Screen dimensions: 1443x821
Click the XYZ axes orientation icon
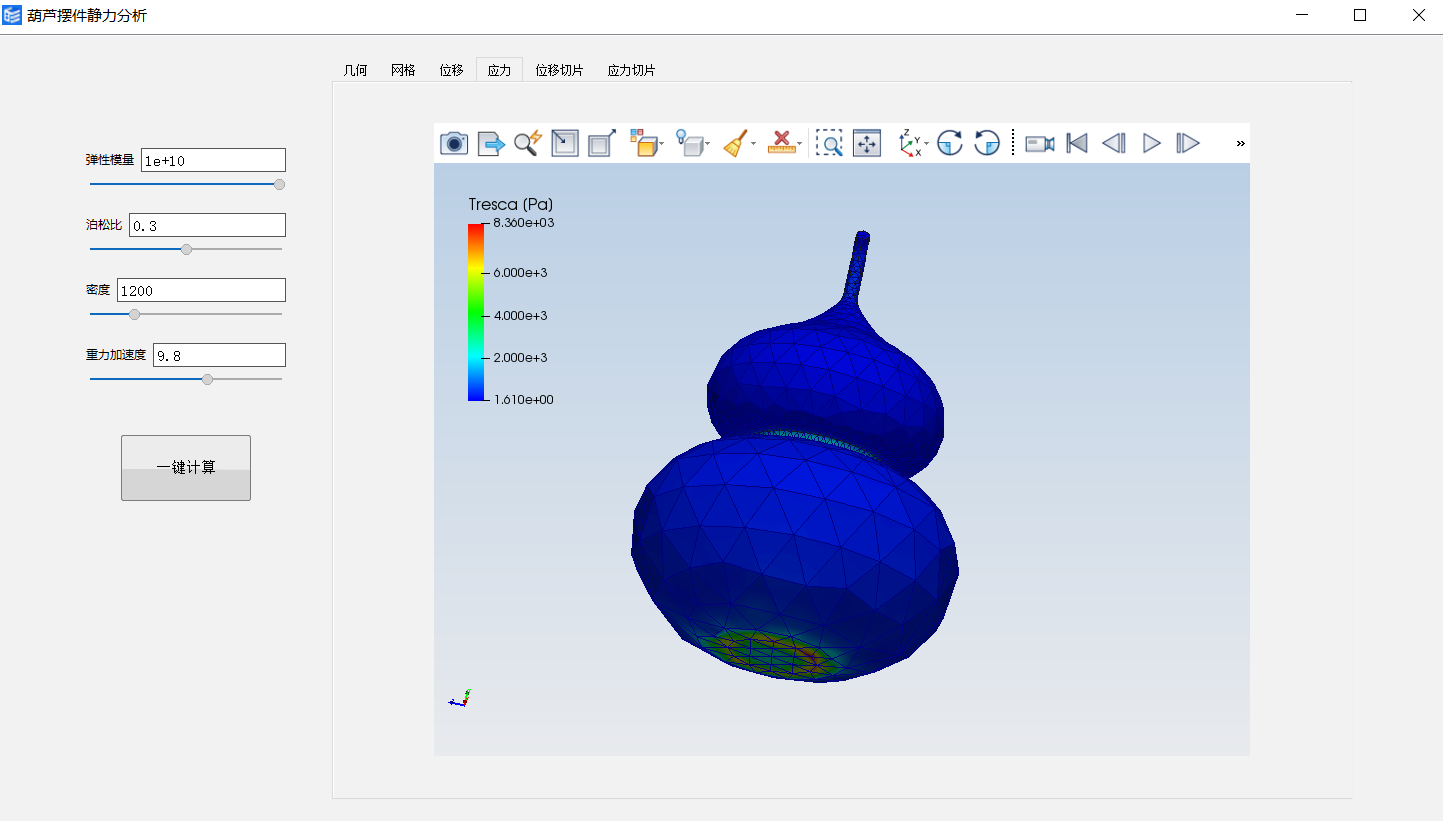(910, 144)
